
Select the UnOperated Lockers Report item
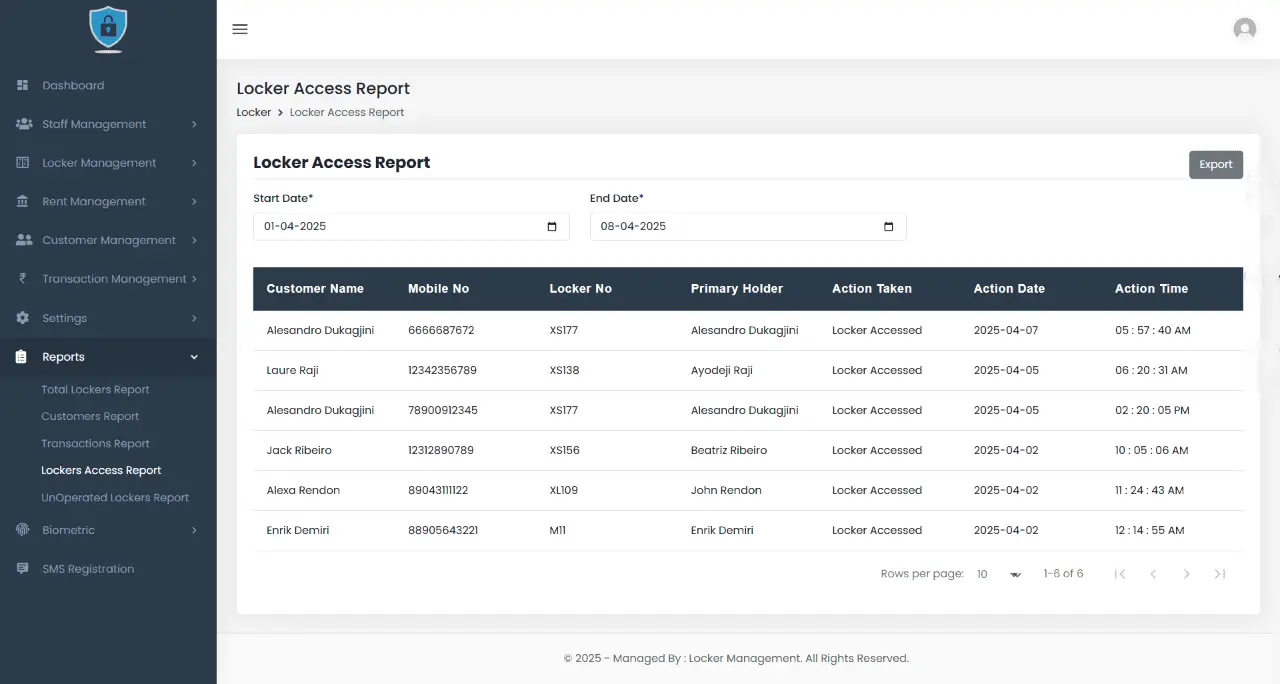tap(115, 498)
